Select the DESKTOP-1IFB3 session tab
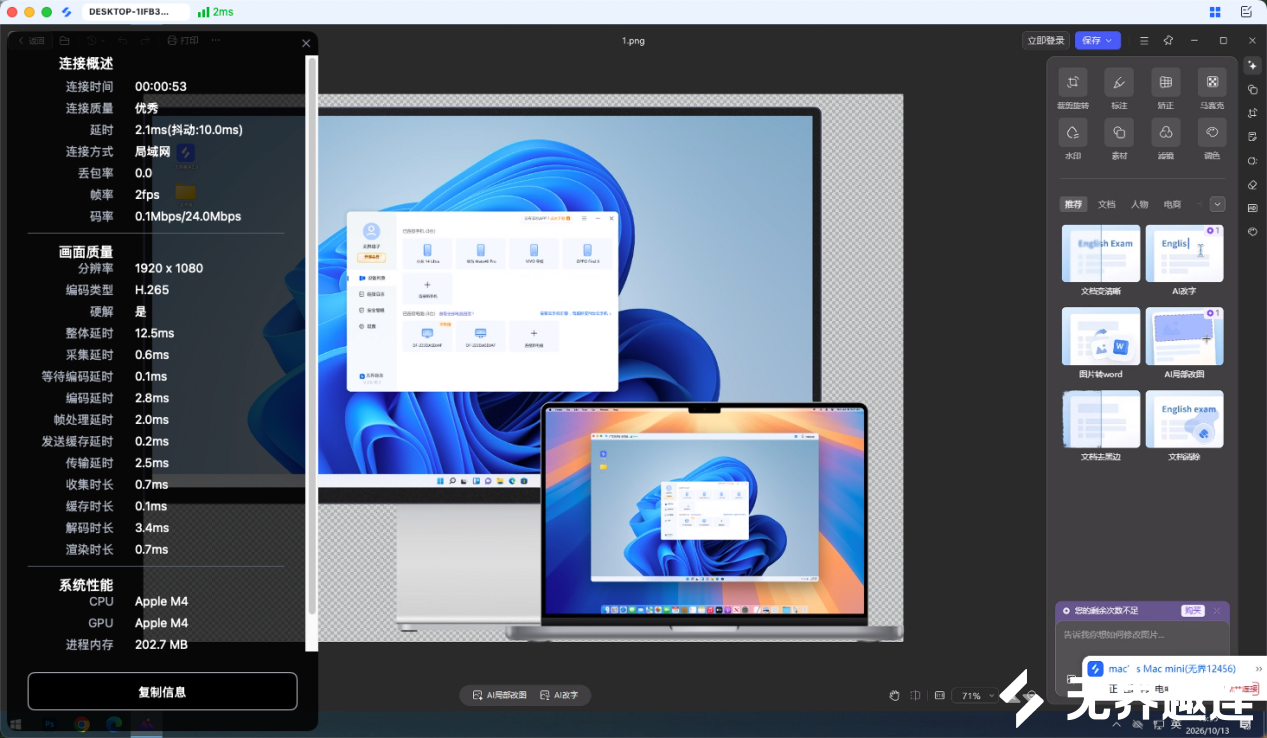 click(x=136, y=12)
